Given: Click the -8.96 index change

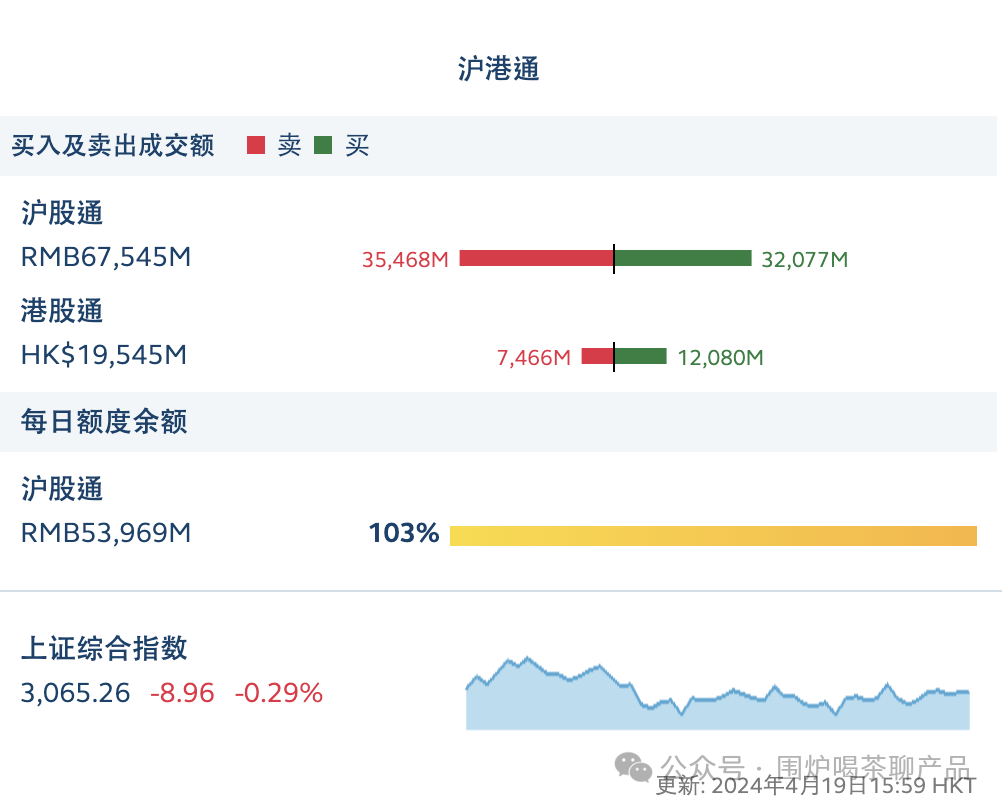Looking at the screenshot, I should point(182,693).
